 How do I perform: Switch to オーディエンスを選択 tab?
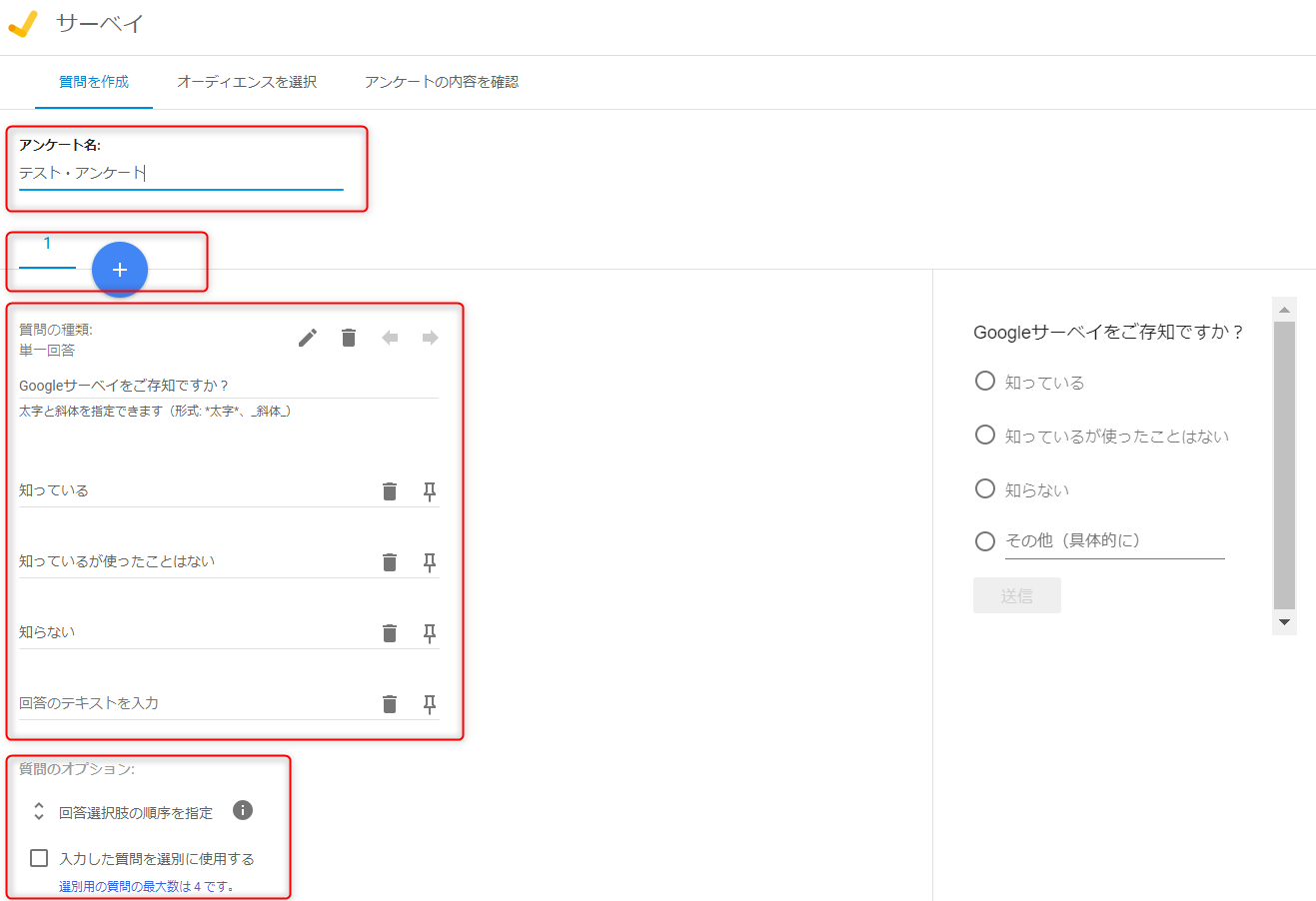point(247,82)
